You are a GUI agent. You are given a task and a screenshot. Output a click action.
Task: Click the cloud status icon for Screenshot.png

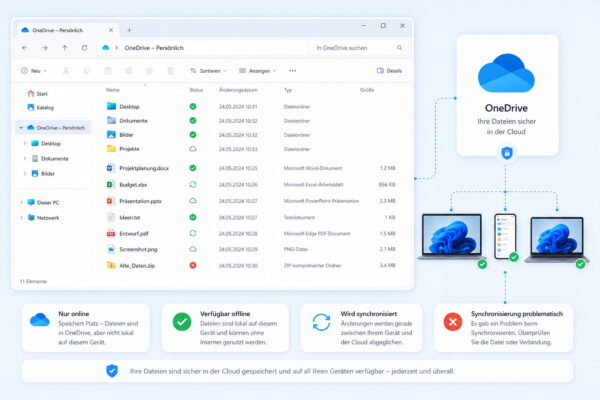[193, 249]
